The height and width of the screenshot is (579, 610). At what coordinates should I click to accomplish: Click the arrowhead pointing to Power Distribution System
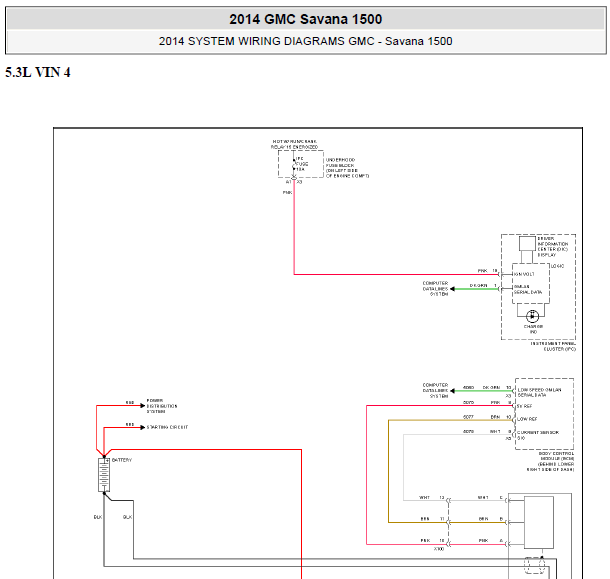(142, 405)
